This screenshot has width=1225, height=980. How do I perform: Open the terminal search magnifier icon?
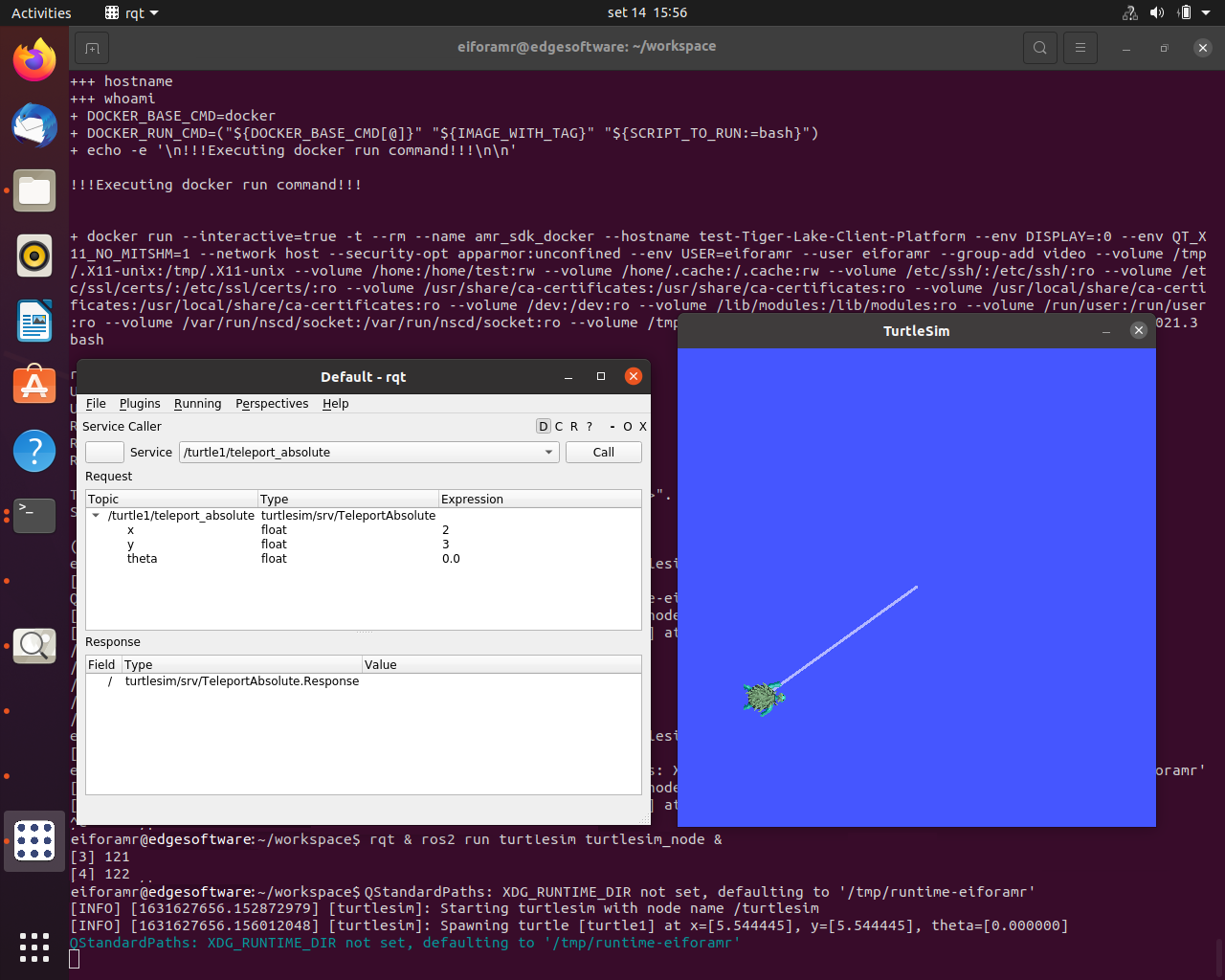(1040, 48)
